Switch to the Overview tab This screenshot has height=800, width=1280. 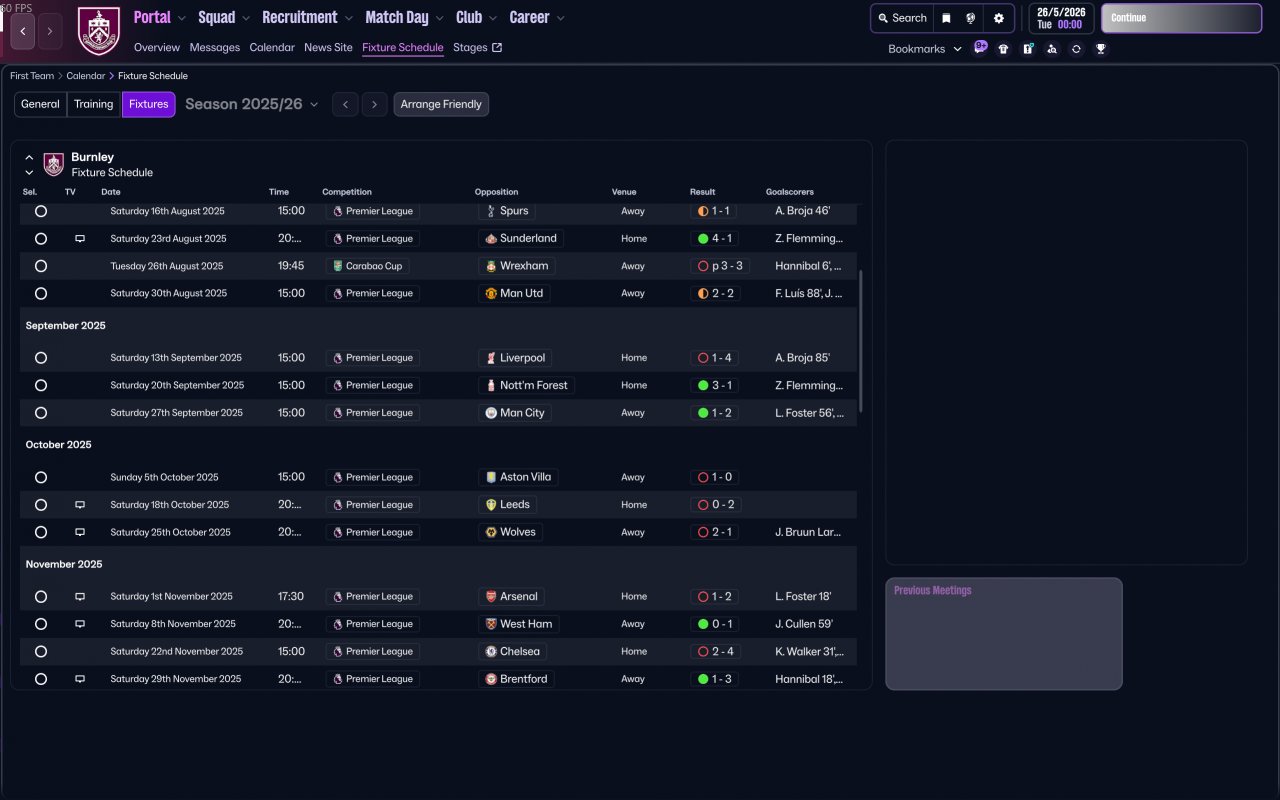[157, 47]
